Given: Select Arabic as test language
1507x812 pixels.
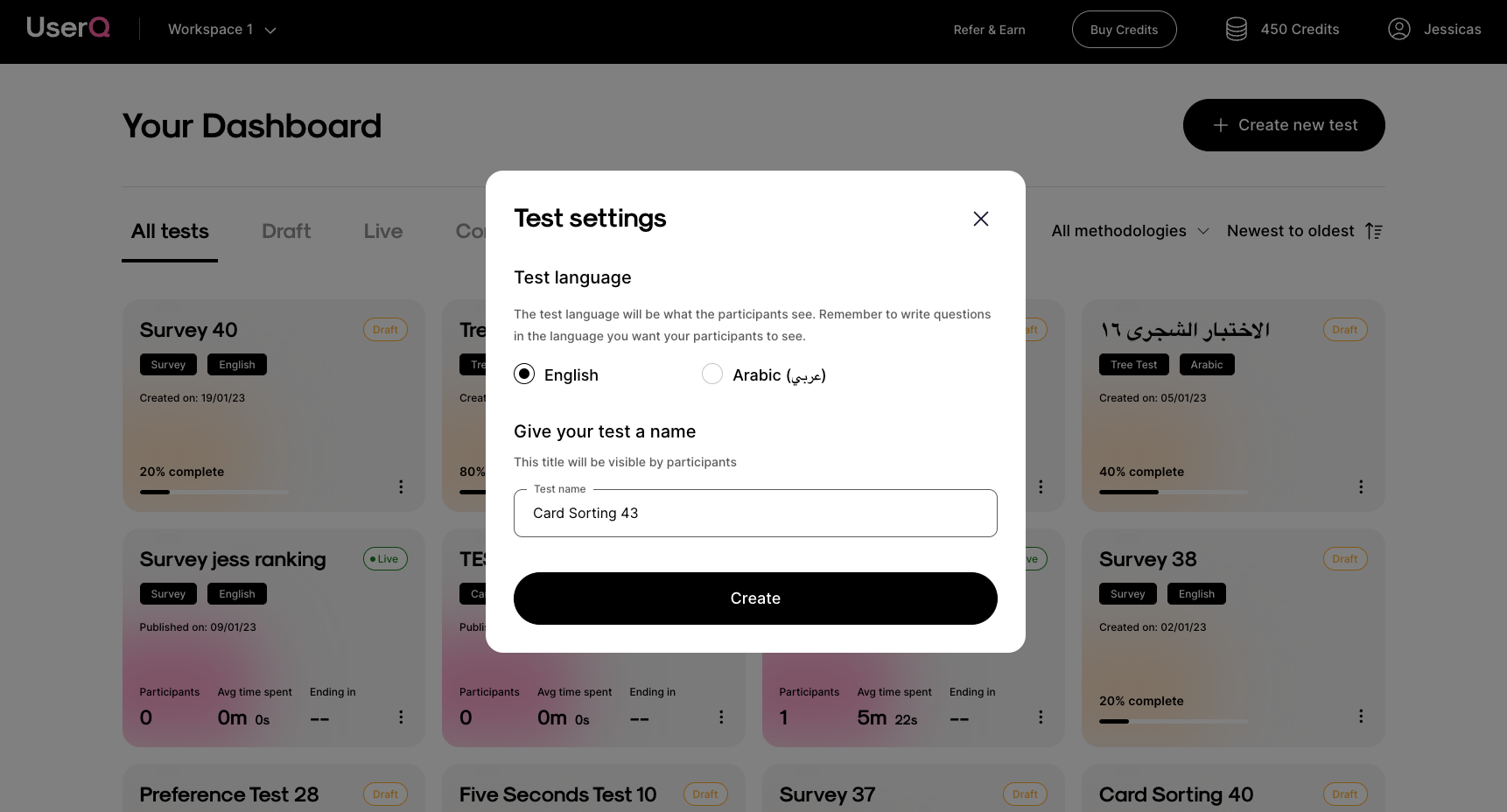Looking at the screenshot, I should click(x=712, y=374).
